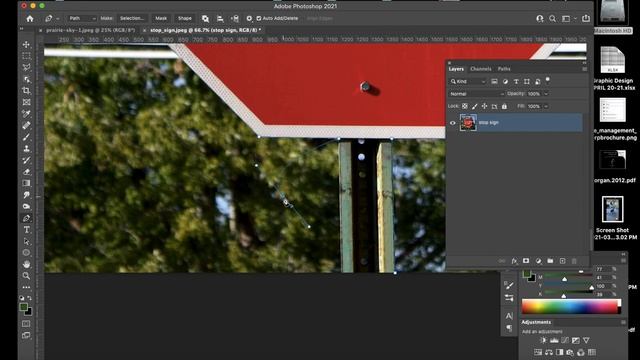Toggle lock position icon
Image resolution: width=640 pixels, height=360 pixels.
484,107
